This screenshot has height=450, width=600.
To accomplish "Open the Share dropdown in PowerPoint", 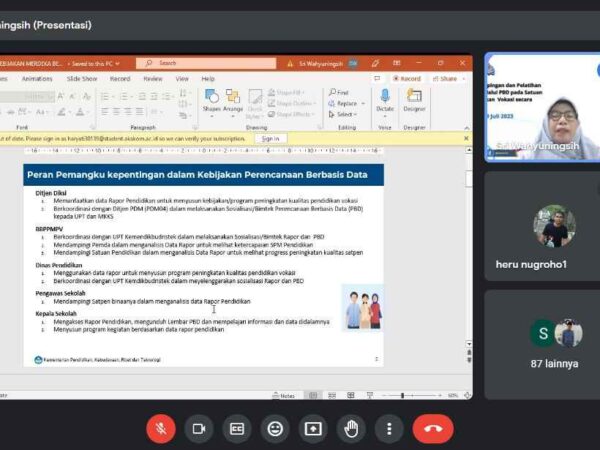I will point(449,78).
